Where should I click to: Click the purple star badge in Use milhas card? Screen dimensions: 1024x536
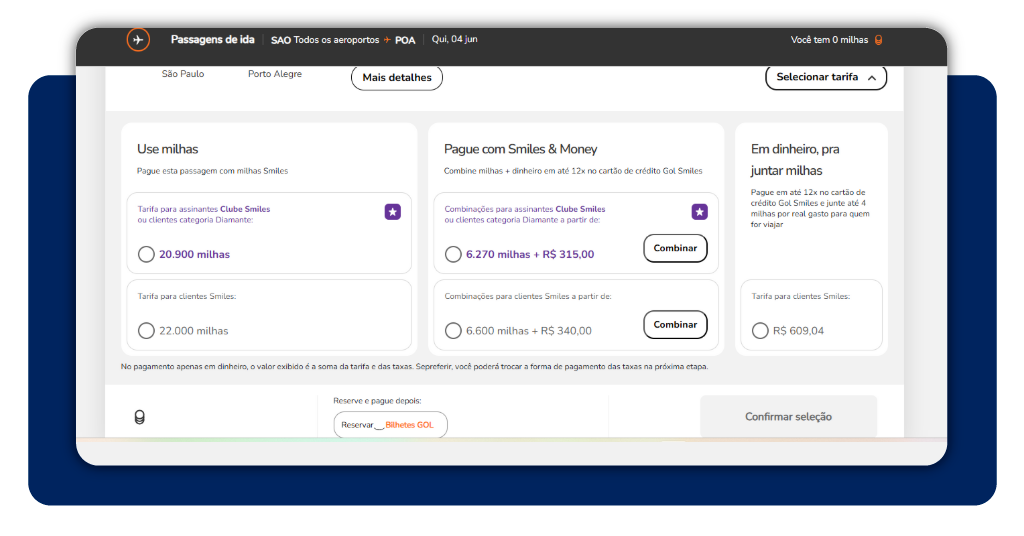point(392,212)
